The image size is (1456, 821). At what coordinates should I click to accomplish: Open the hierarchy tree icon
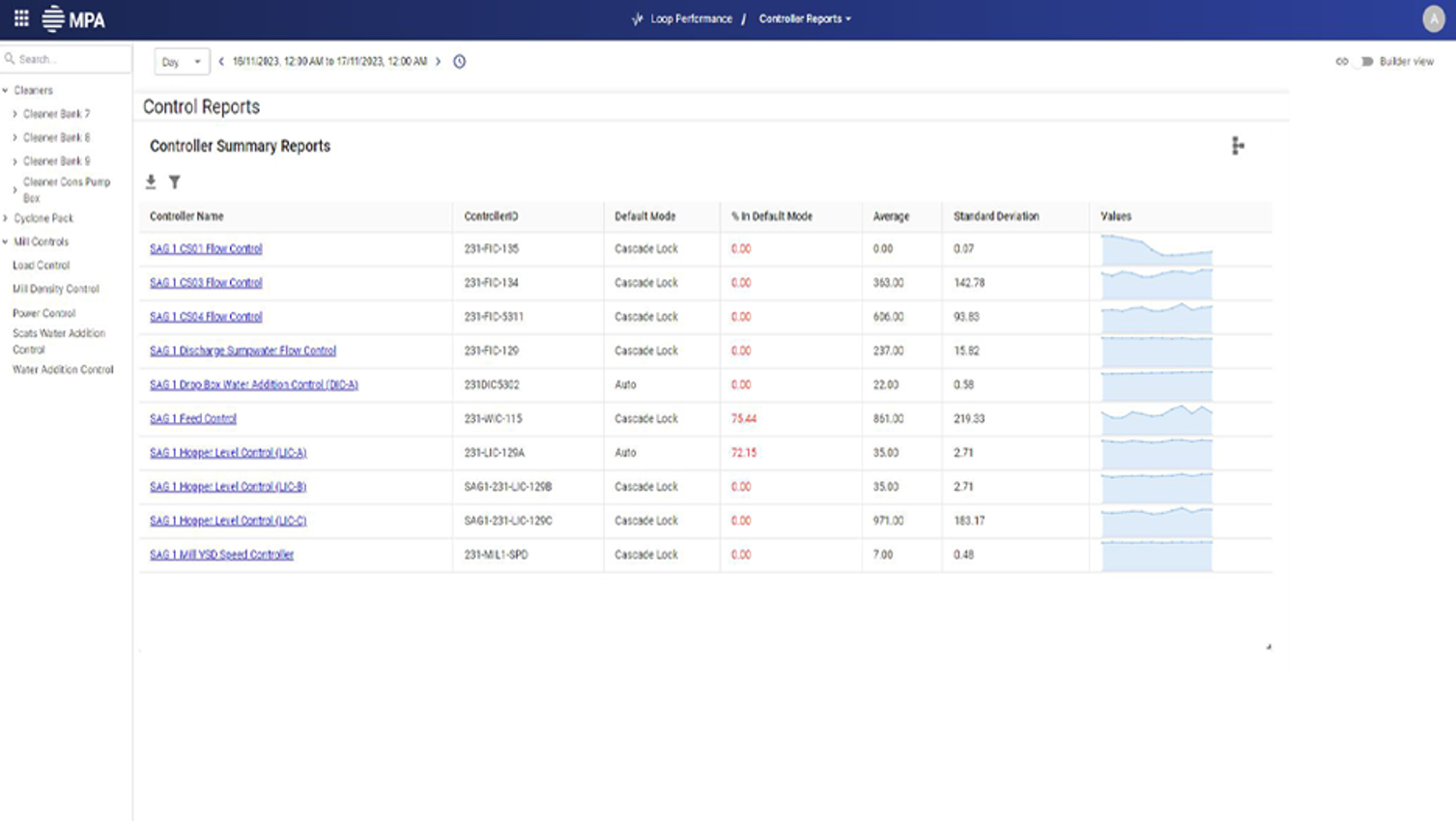click(1238, 146)
